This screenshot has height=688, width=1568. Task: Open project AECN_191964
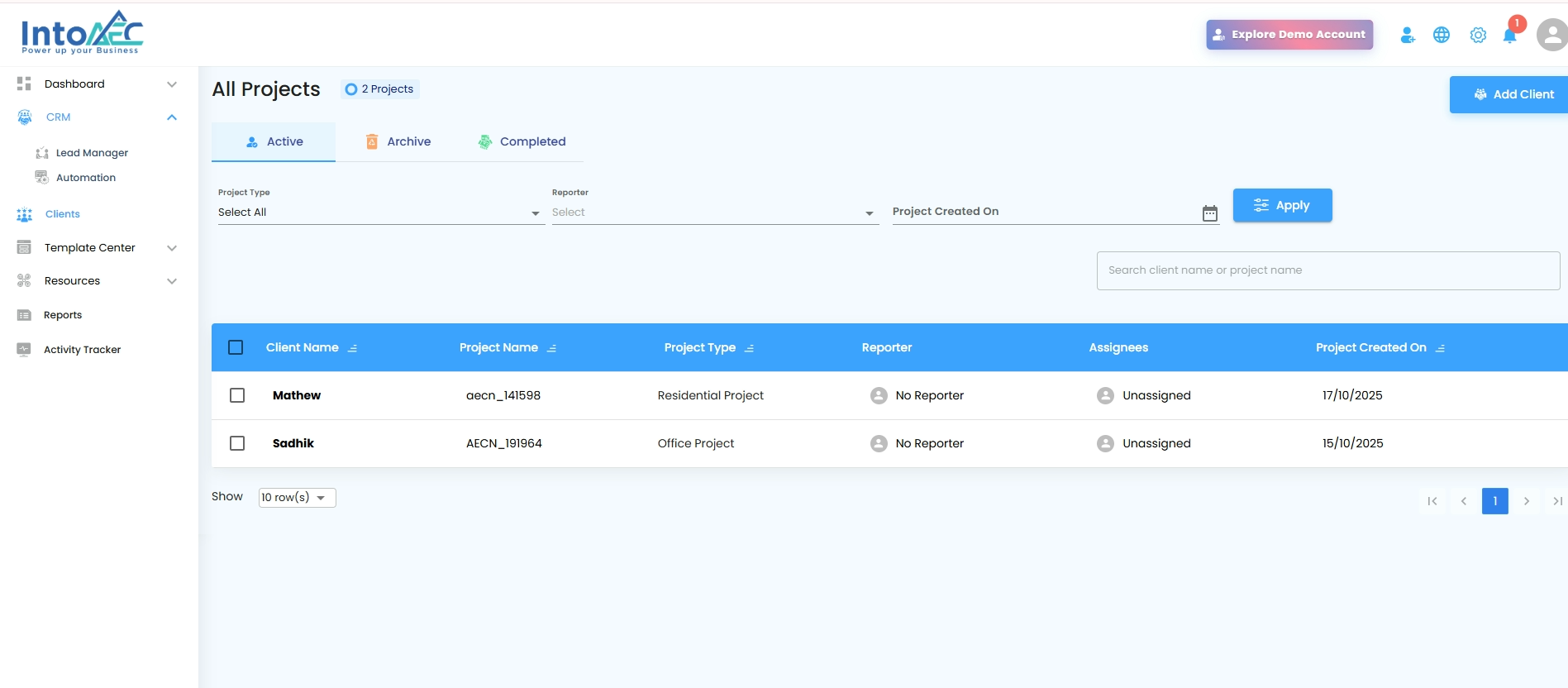[504, 443]
